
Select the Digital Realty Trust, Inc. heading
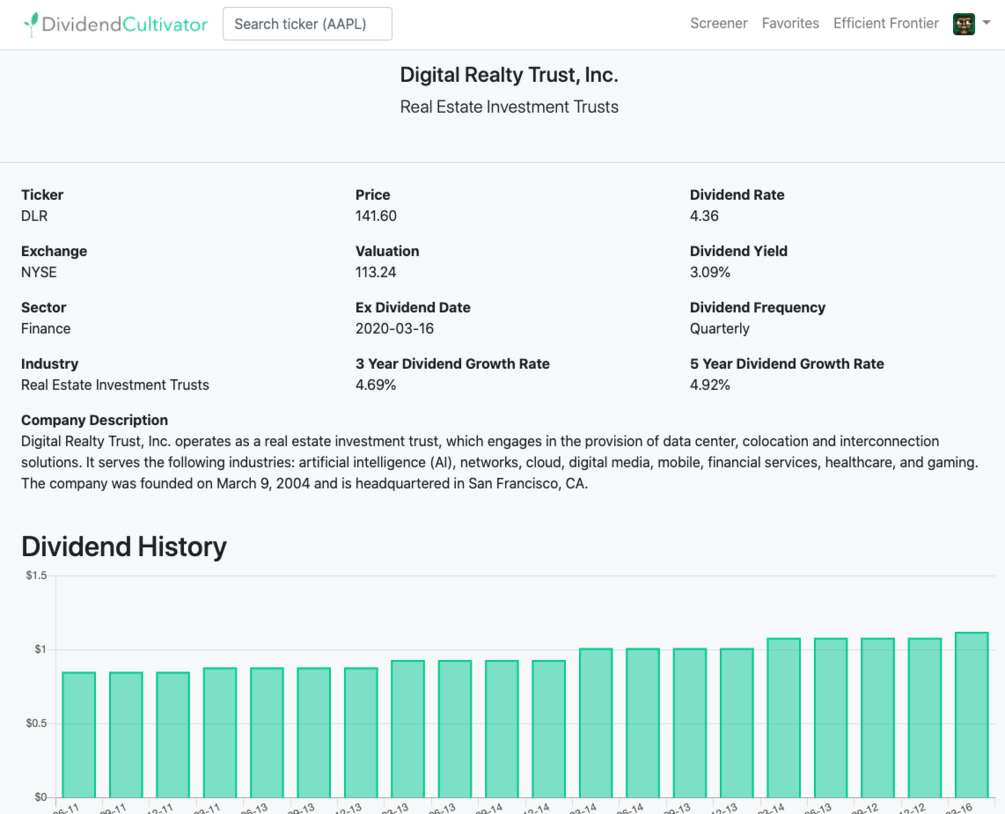[509, 75]
